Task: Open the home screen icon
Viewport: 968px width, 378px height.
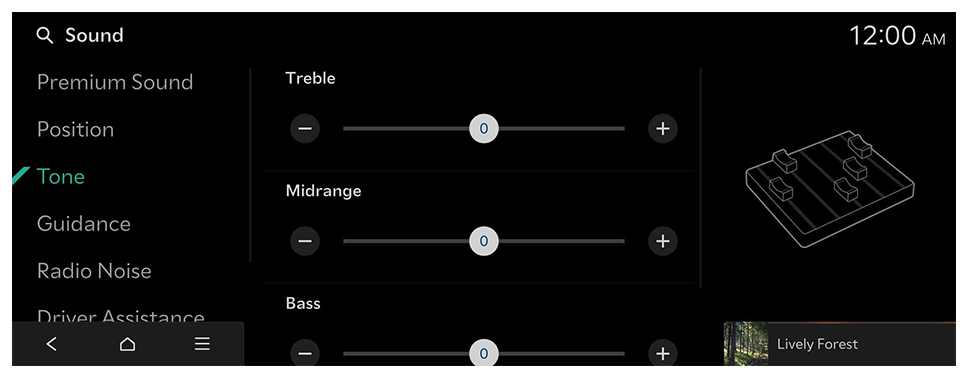Action: tap(127, 344)
